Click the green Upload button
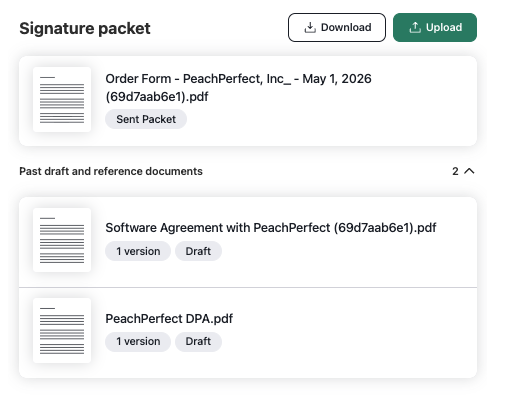 [435, 28]
